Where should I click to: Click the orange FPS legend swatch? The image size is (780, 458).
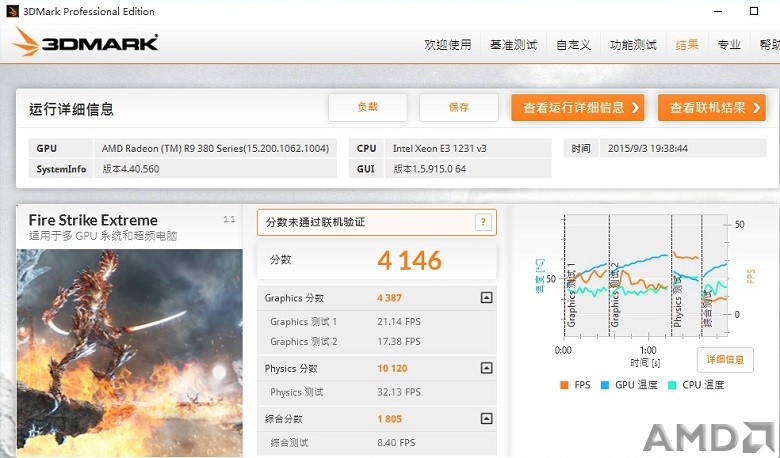point(564,385)
